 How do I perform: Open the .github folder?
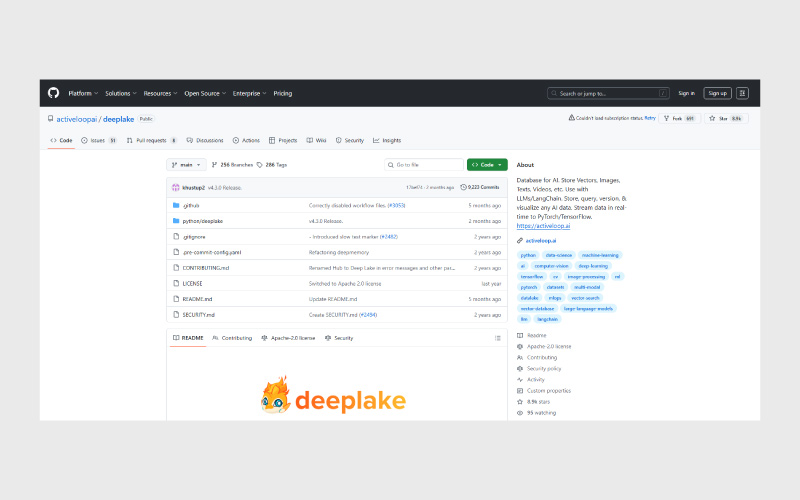191,206
